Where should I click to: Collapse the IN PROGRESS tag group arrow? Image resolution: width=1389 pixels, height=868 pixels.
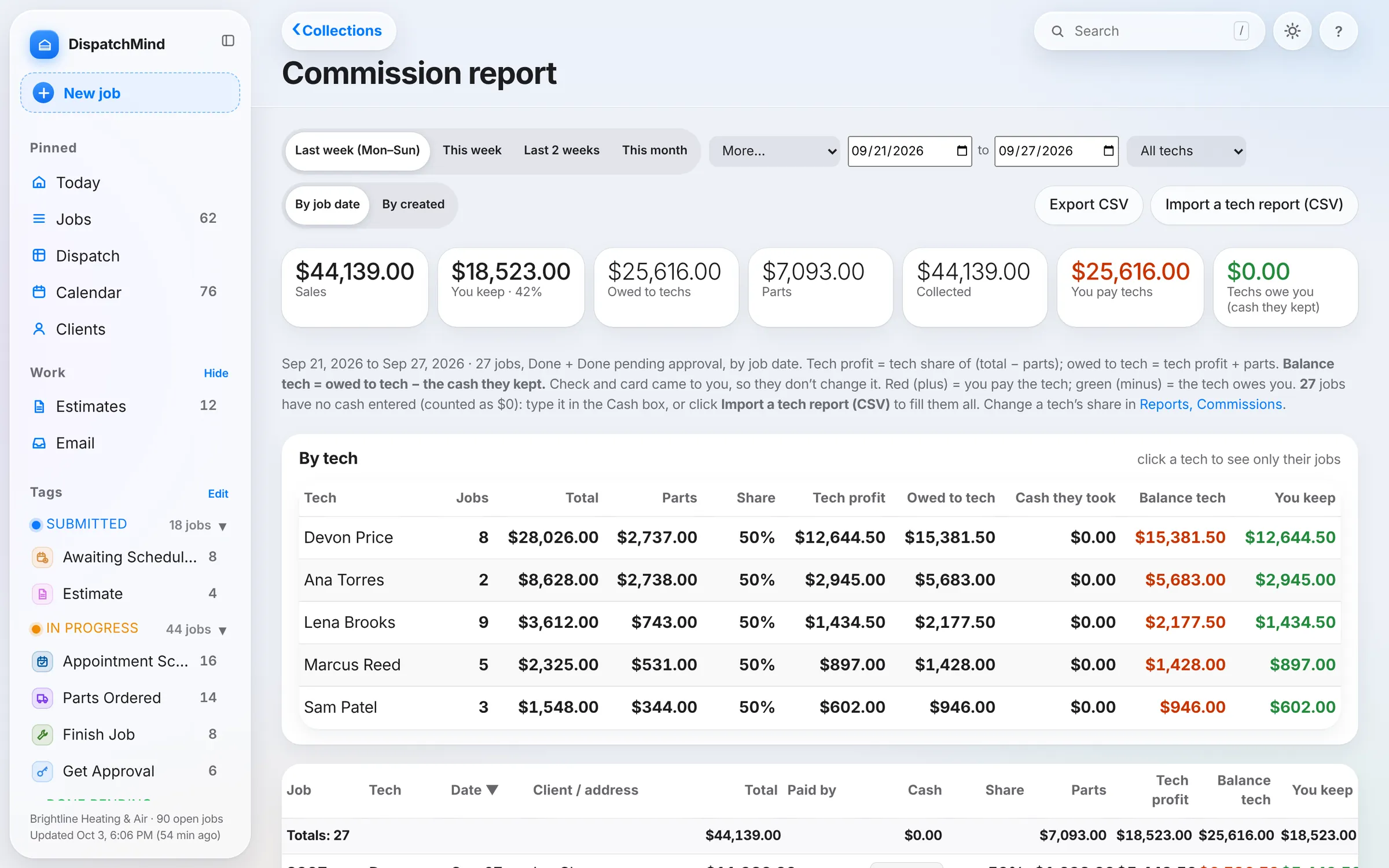[x=223, y=630]
